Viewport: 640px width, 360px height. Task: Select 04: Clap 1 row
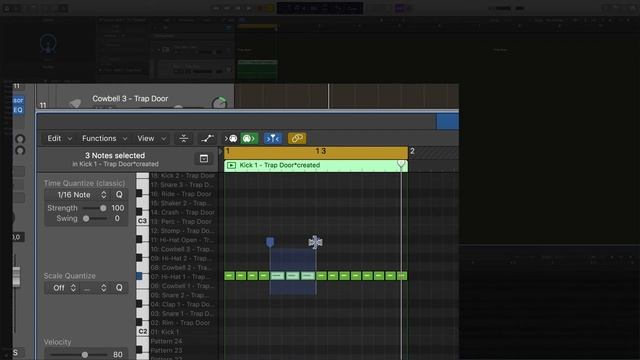click(182, 304)
